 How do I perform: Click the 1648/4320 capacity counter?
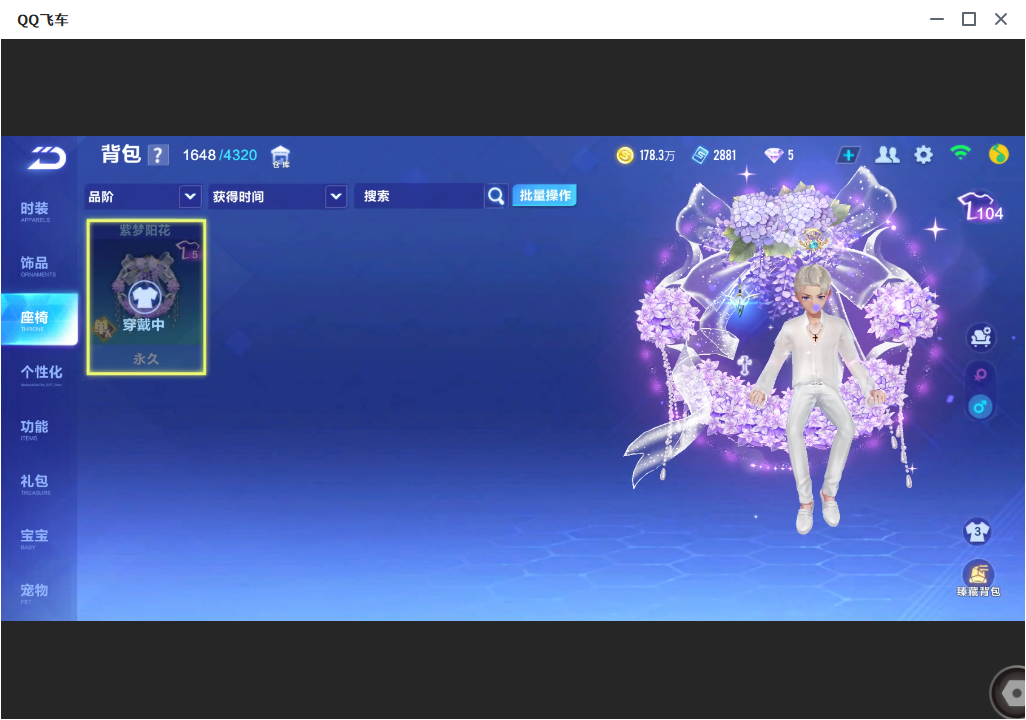[220, 155]
